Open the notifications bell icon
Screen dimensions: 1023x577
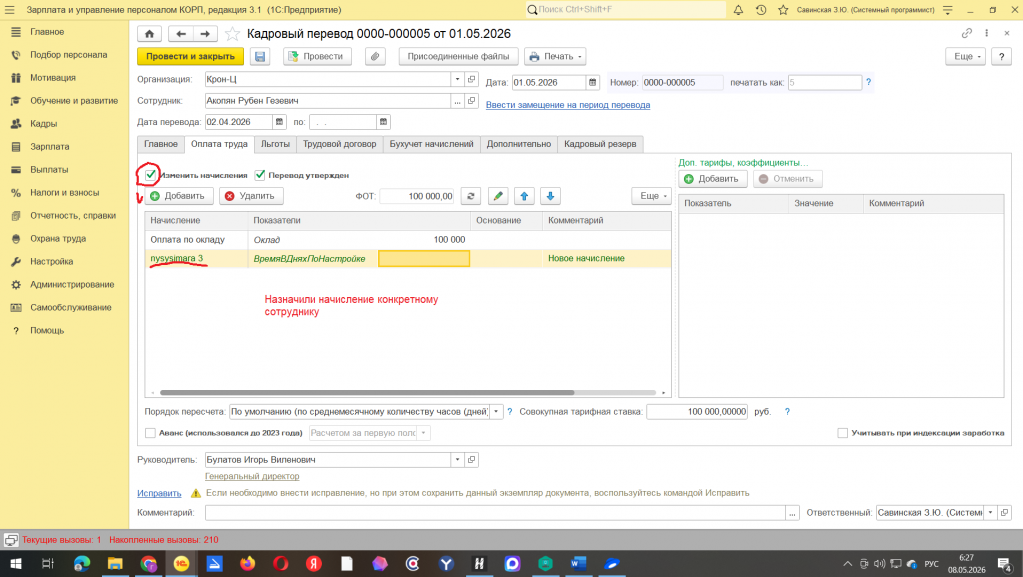(738, 10)
